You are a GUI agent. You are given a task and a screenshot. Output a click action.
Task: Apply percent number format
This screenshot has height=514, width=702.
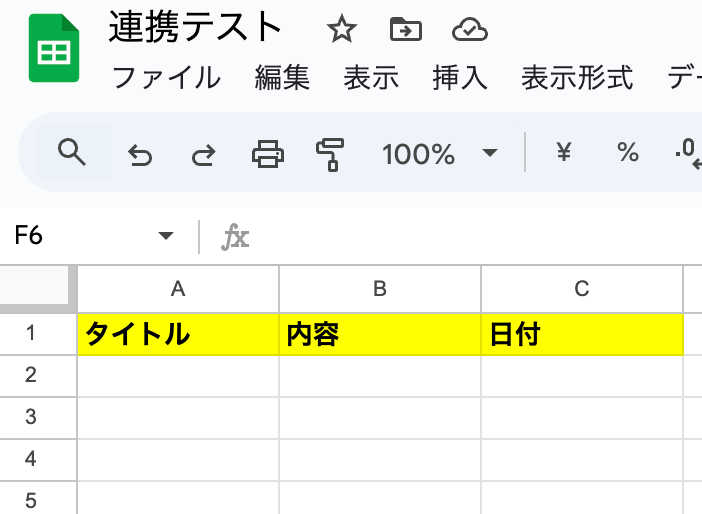[628, 152]
